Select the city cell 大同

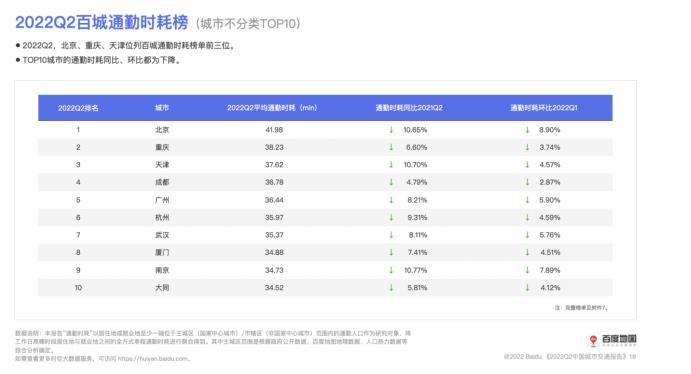(x=162, y=288)
